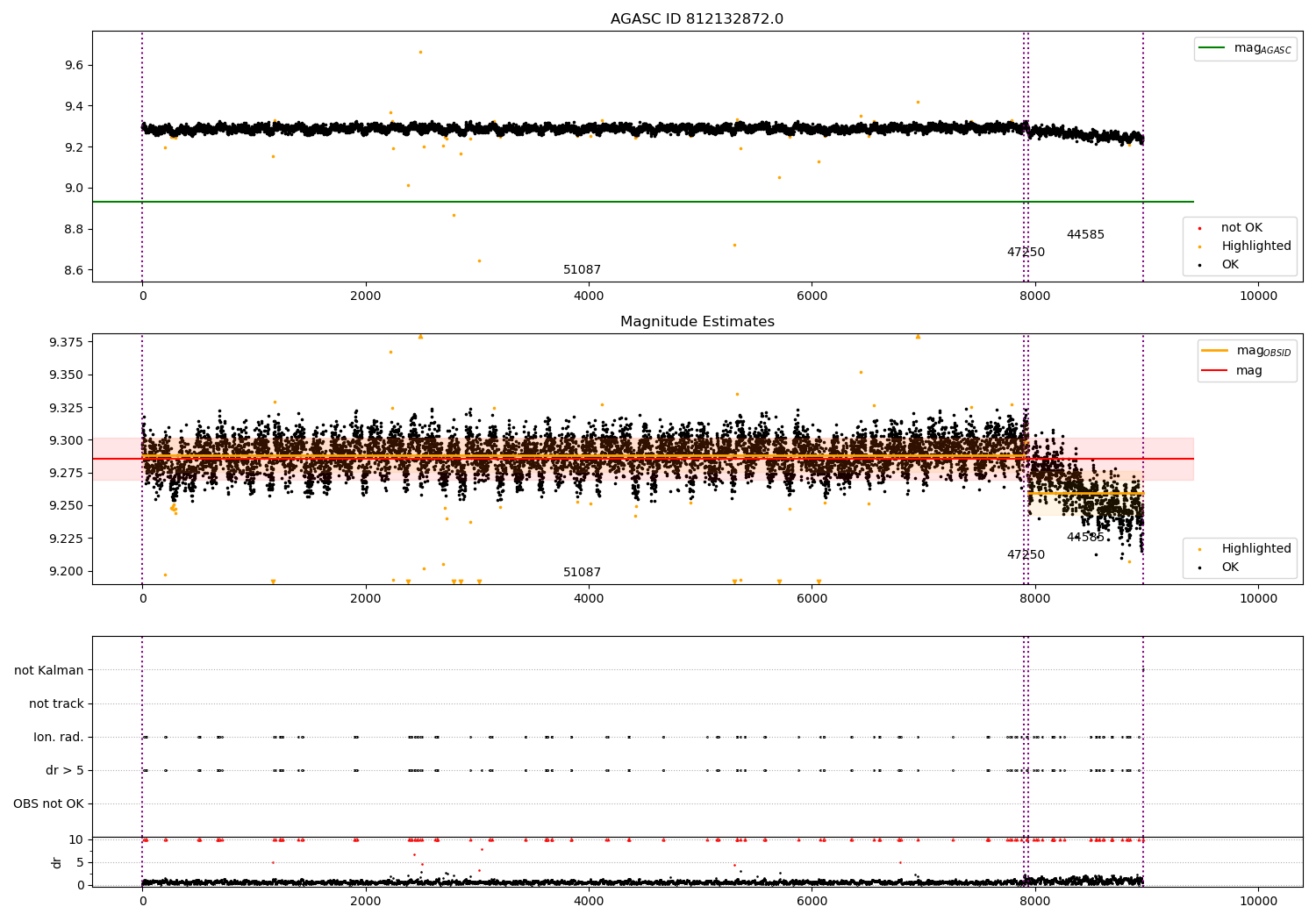This screenshot has width=1316, height=921.
Task: Click the green mag AGASC horizontal line
Action: pyautogui.click(x=642, y=202)
